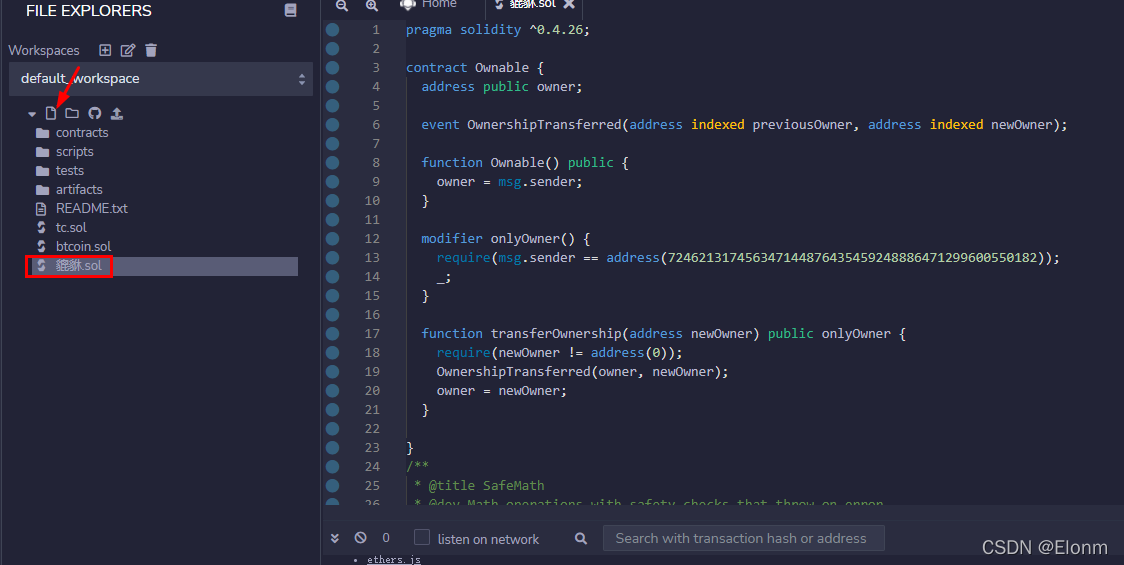Open tc.sol from the file tree
Image resolution: width=1124 pixels, height=565 pixels.
coord(71,227)
